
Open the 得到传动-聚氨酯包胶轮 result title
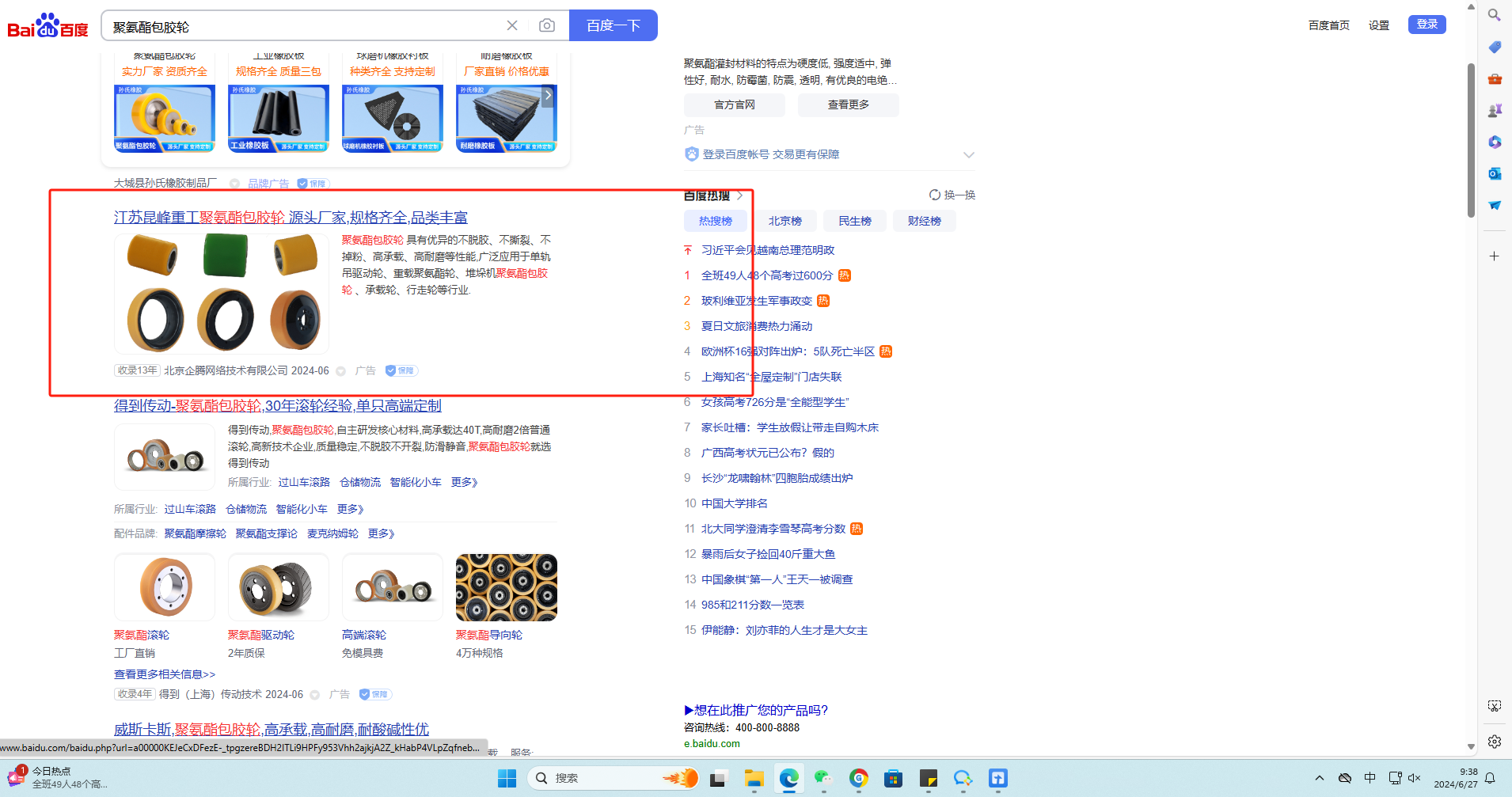[278, 406]
